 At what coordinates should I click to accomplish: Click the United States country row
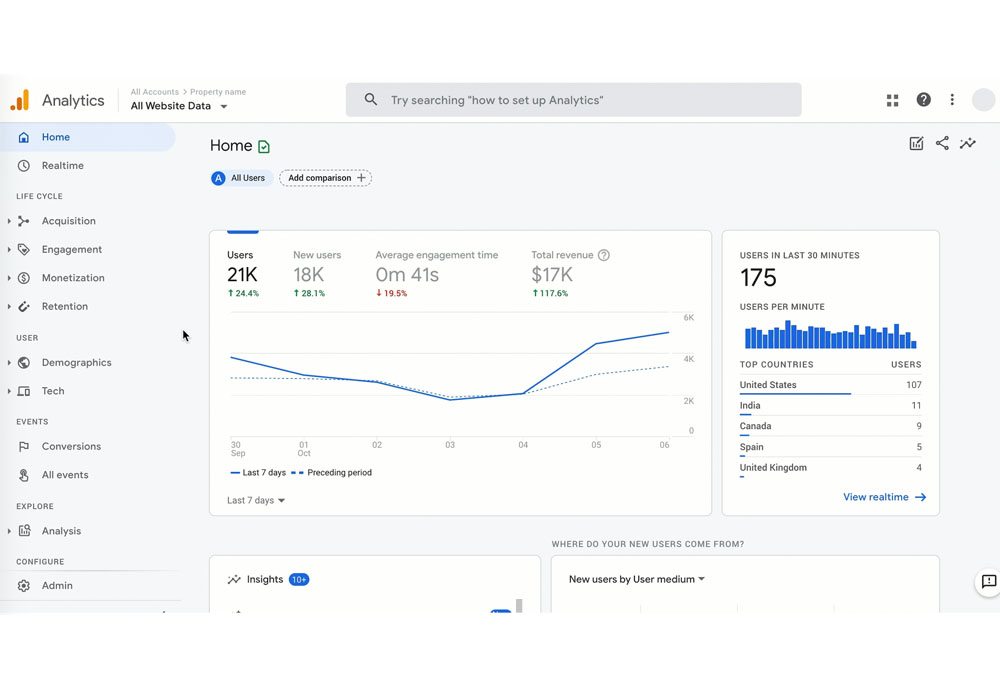pos(830,385)
